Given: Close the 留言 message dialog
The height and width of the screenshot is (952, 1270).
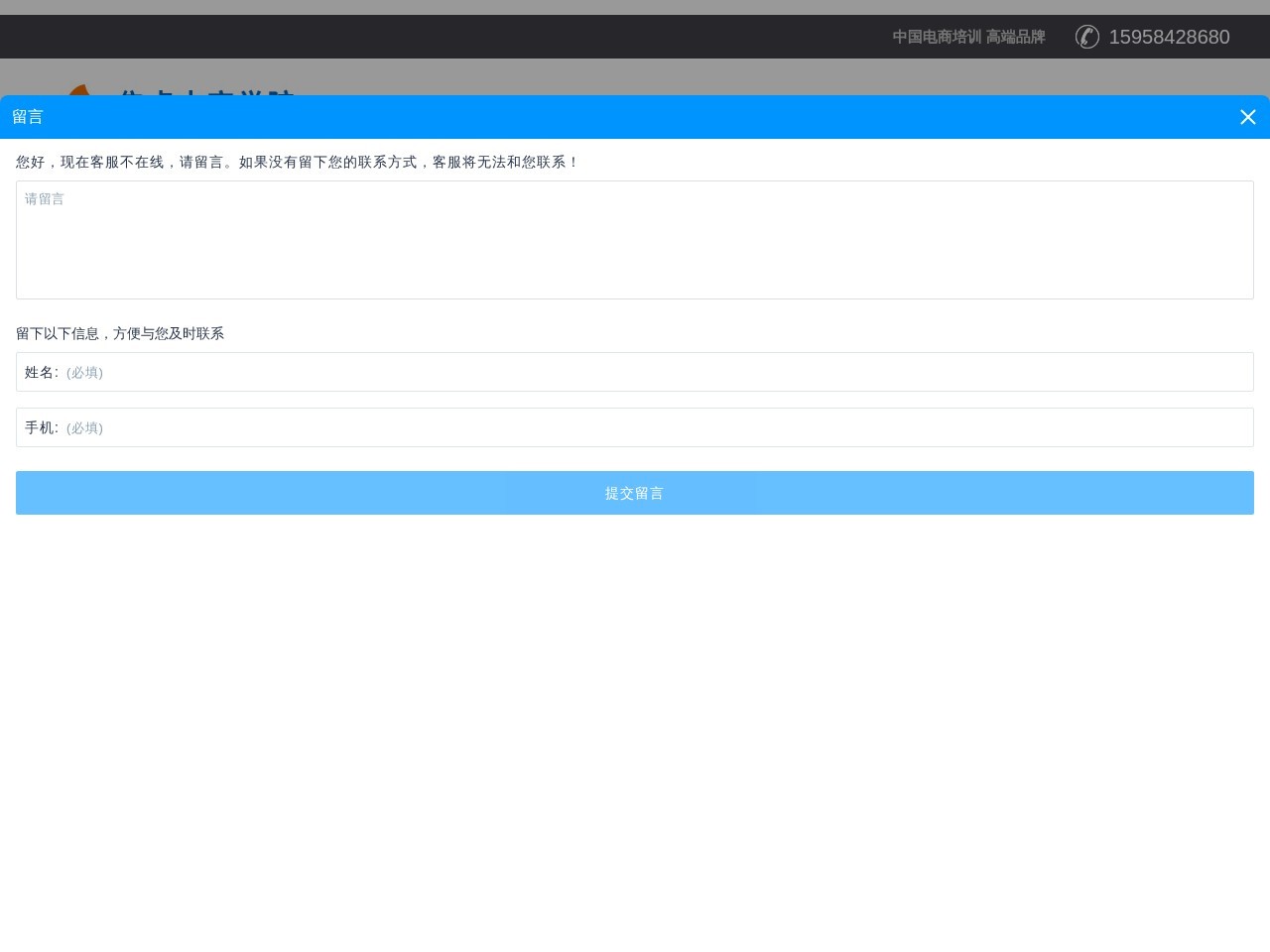Looking at the screenshot, I should (1248, 117).
